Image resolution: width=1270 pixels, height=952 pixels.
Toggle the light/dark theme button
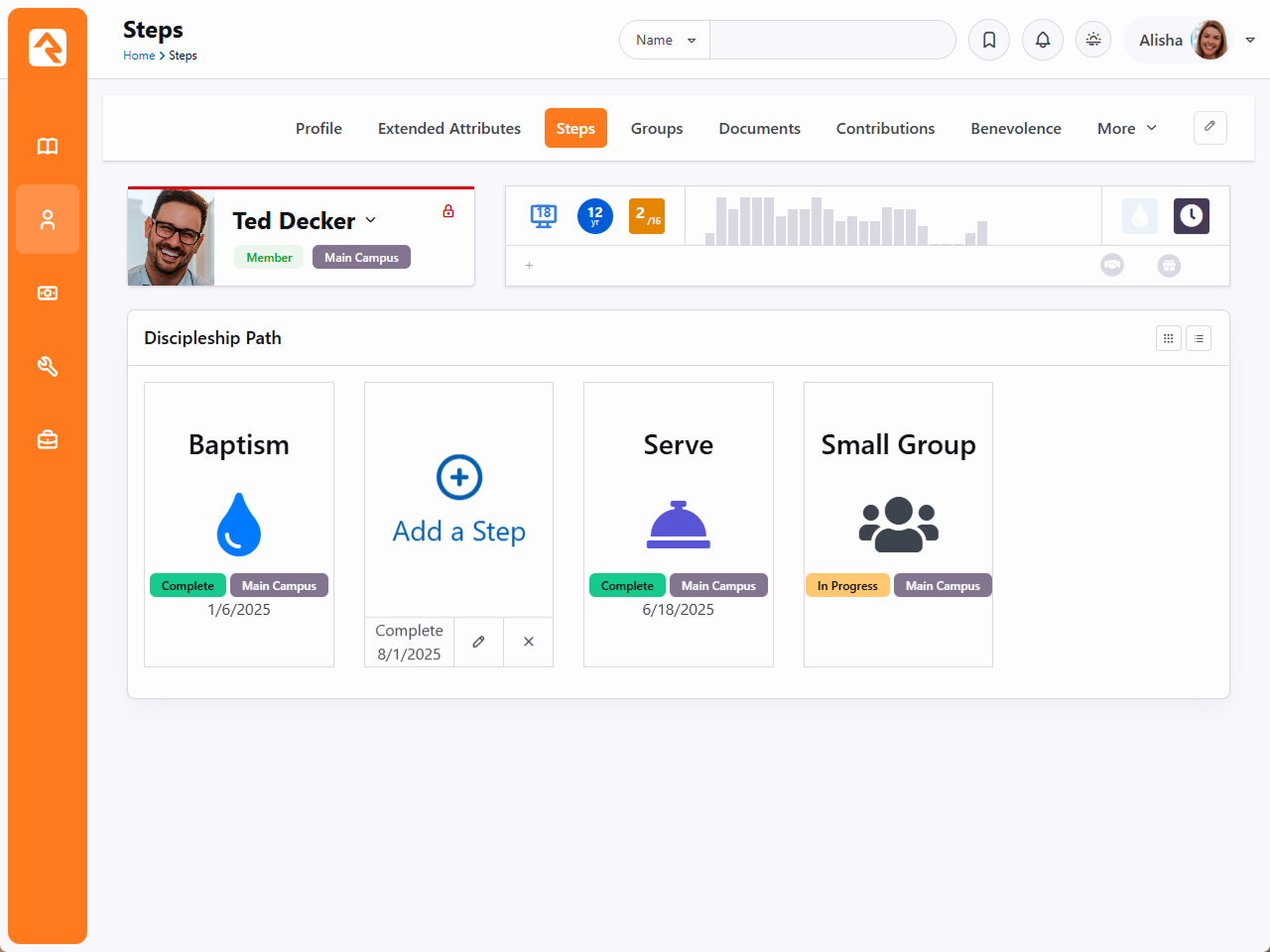[x=1093, y=40]
